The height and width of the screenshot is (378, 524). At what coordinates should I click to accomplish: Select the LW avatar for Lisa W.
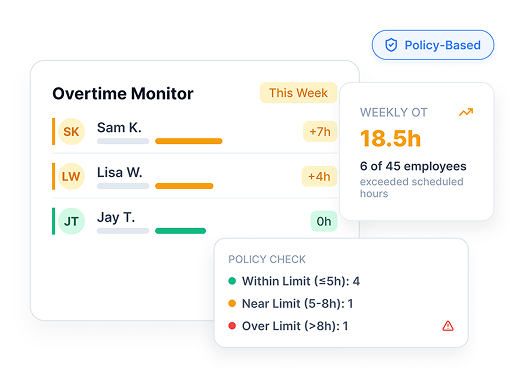(71, 176)
